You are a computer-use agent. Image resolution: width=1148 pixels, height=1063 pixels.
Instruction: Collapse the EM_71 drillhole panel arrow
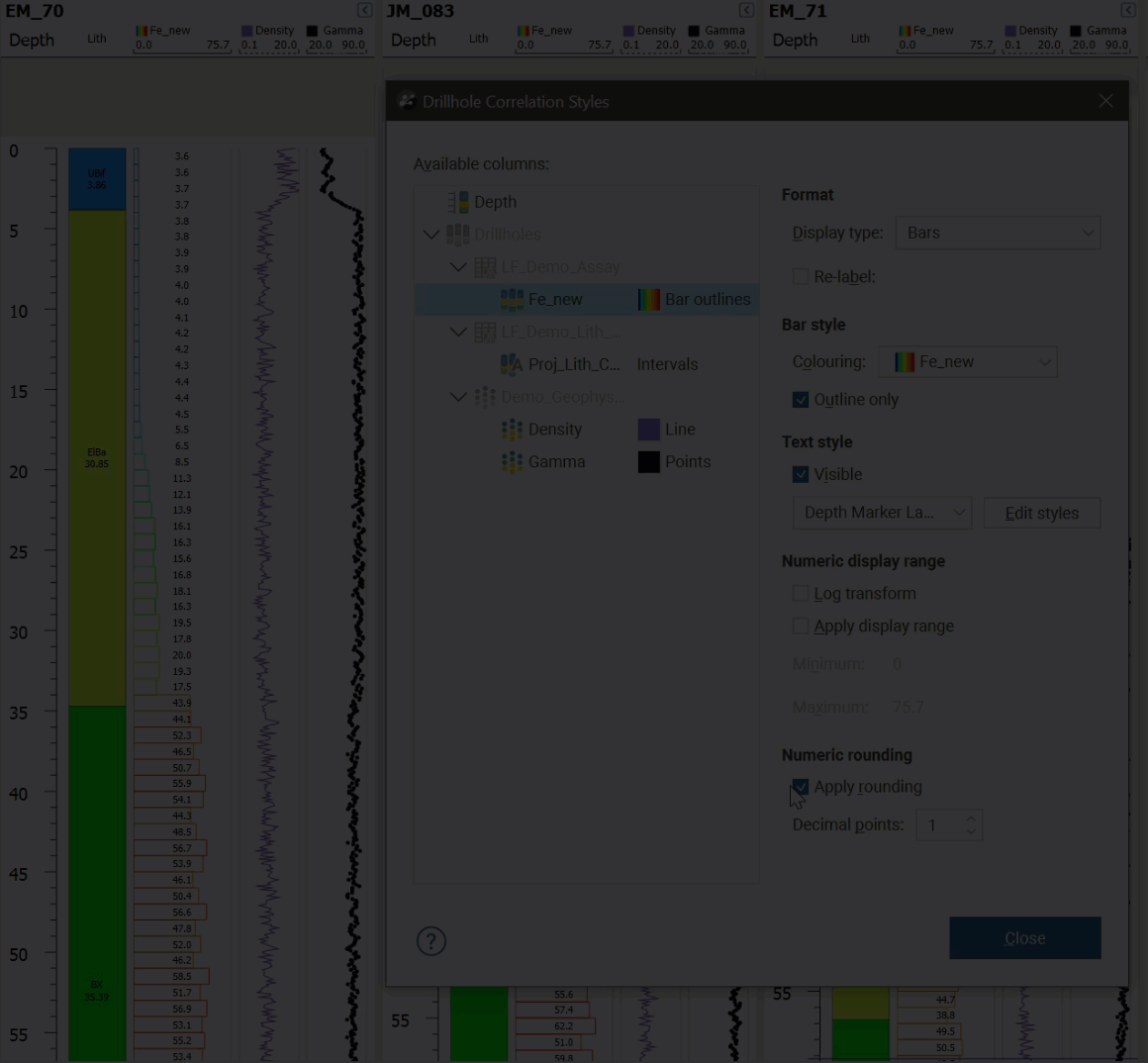(x=1128, y=11)
